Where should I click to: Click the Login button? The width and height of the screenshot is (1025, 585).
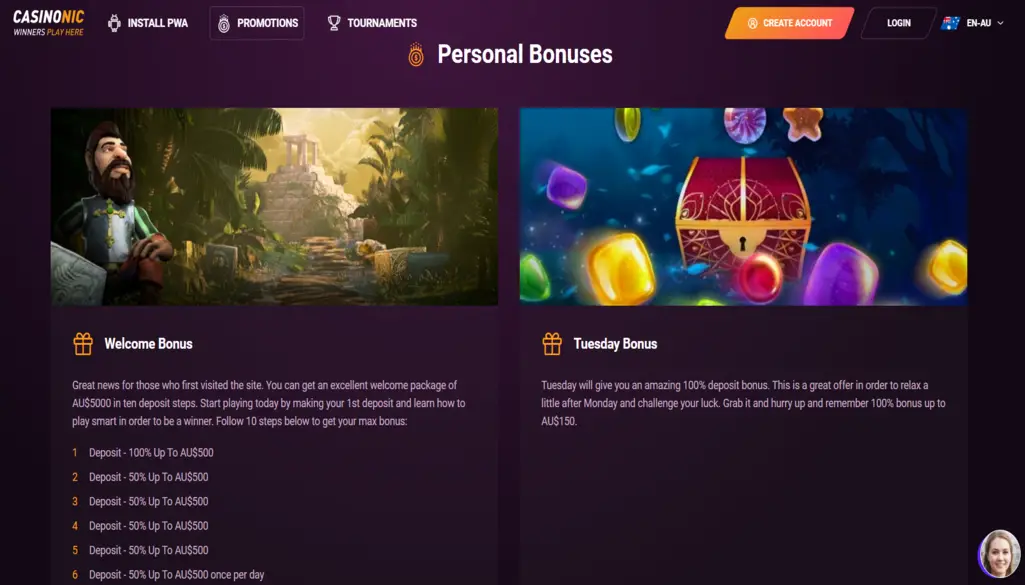coord(898,23)
